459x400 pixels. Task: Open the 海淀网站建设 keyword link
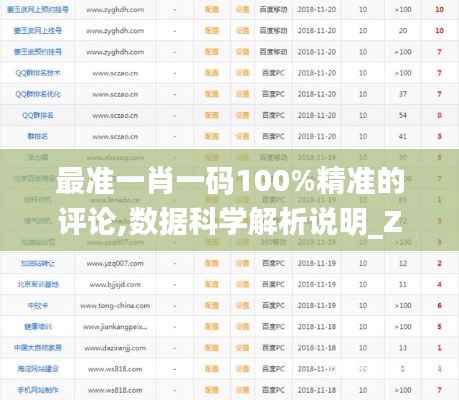tap(38, 369)
